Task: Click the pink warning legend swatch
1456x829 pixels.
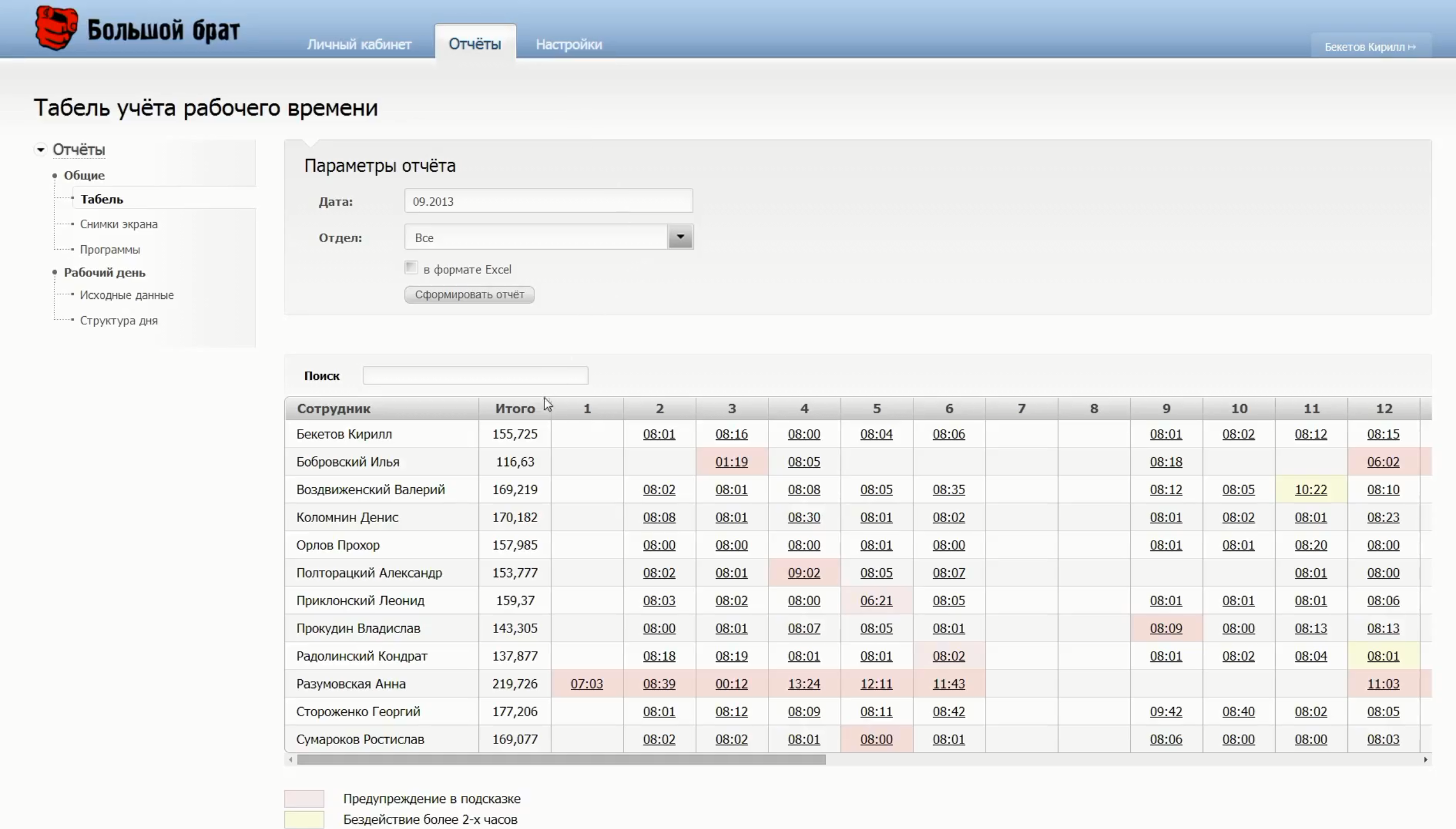Action: click(x=304, y=799)
